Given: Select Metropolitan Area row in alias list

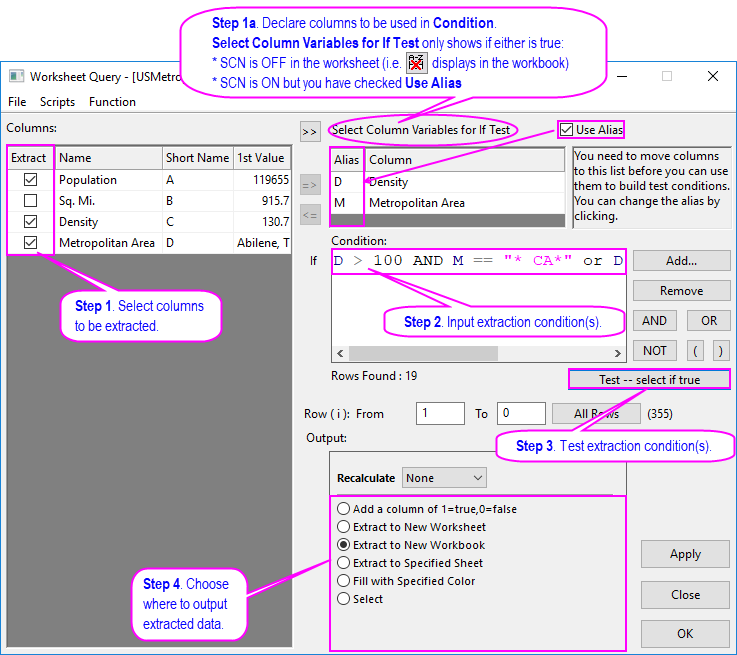Looking at the screenshot, I should click(x=447, y=203).
